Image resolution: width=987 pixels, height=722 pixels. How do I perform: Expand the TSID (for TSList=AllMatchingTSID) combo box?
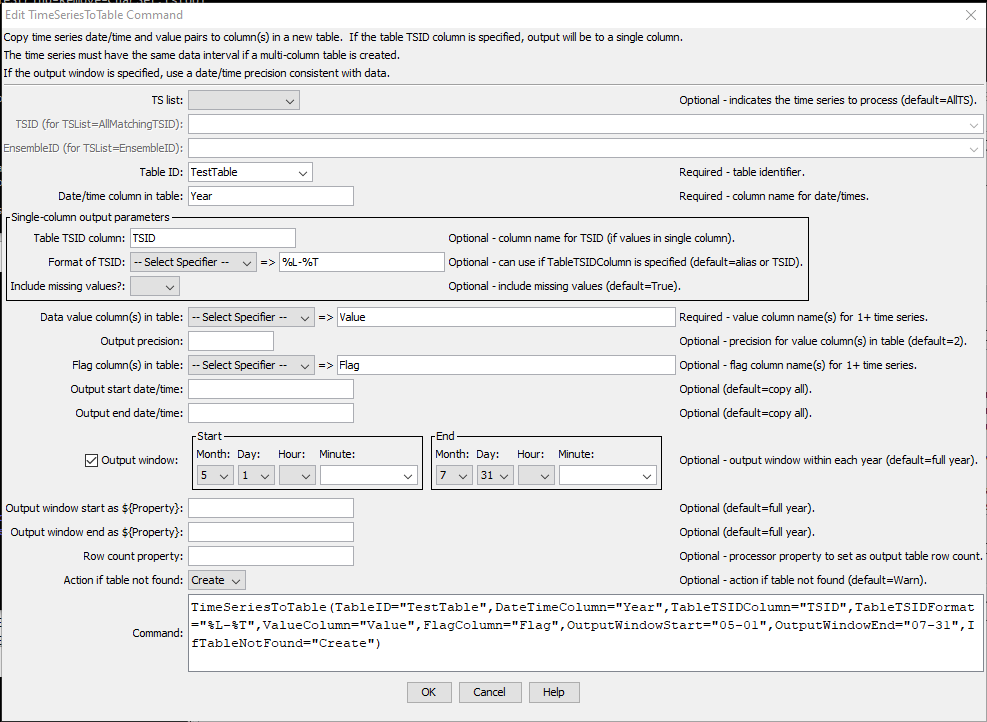[585, 124]
